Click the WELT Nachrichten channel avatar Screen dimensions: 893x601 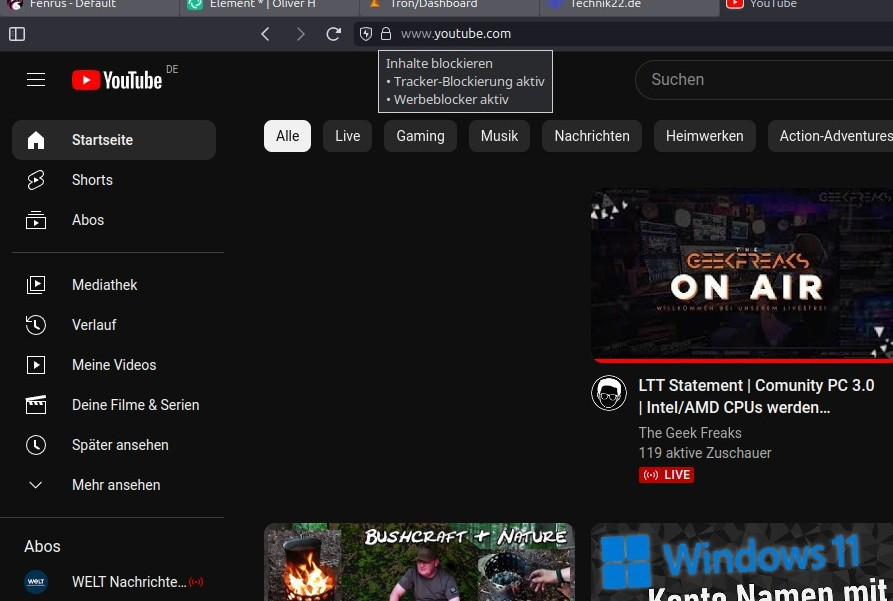point(36,582)
